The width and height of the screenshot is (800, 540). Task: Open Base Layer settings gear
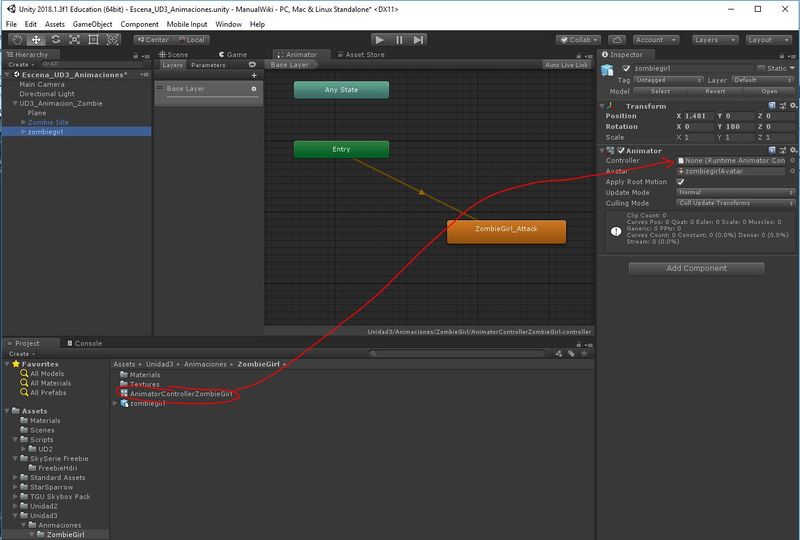pos(254,89)
